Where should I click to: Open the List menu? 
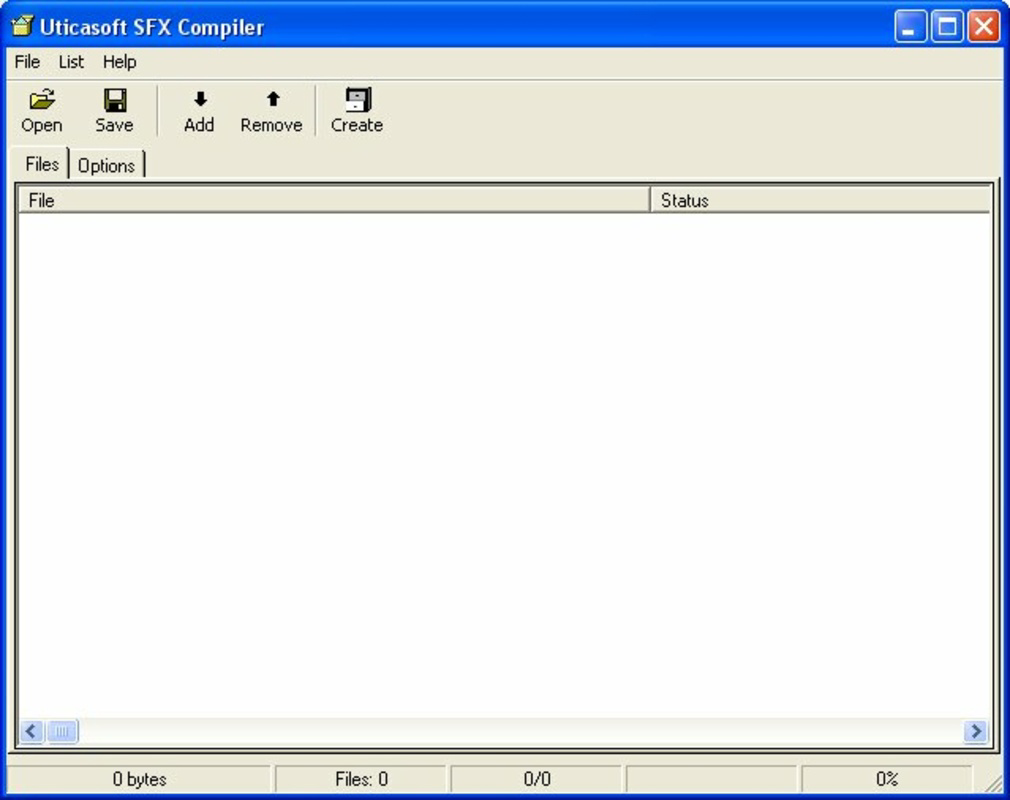[x=69, y=62]
